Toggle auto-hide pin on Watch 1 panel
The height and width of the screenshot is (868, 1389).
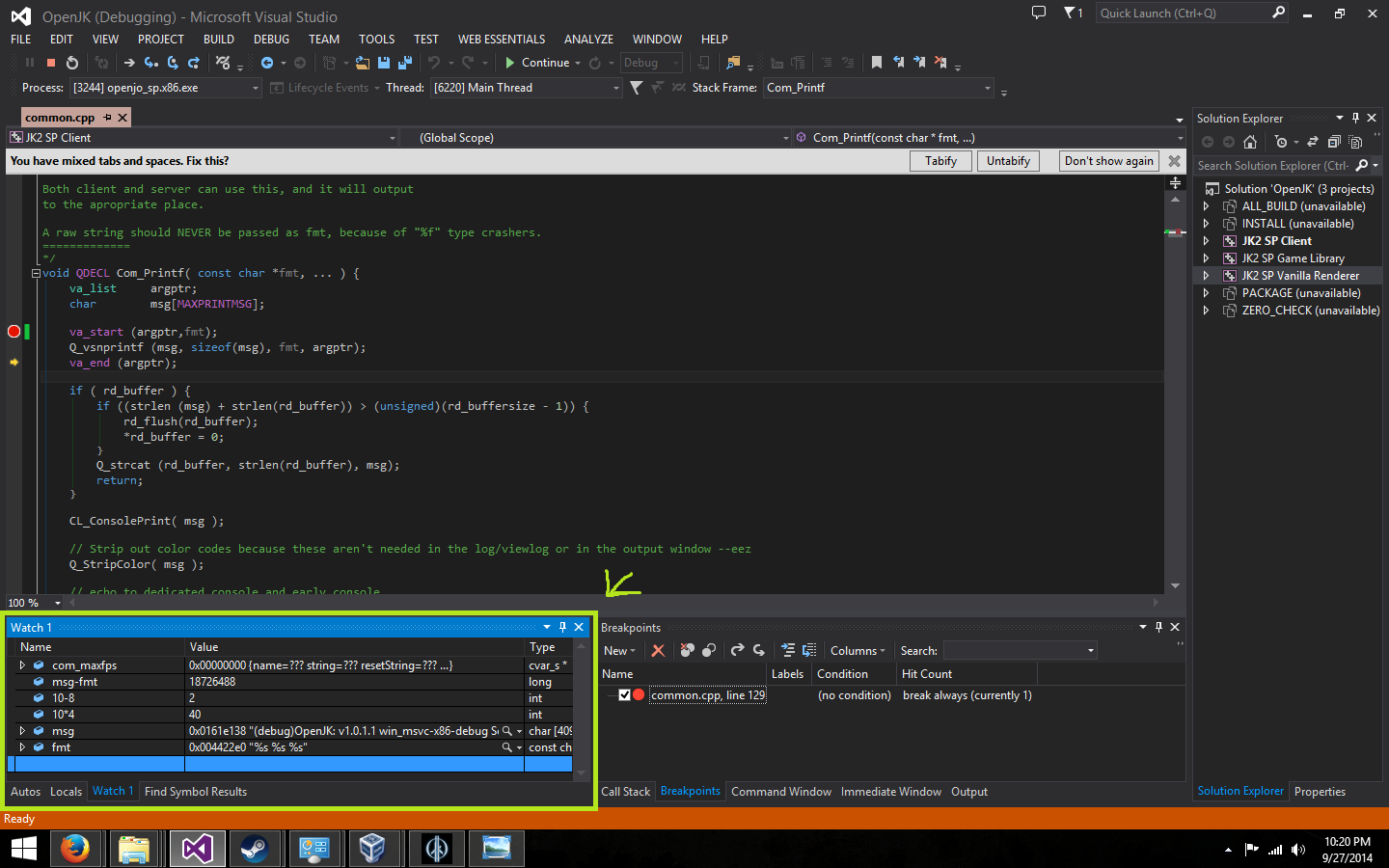[562, 627]
